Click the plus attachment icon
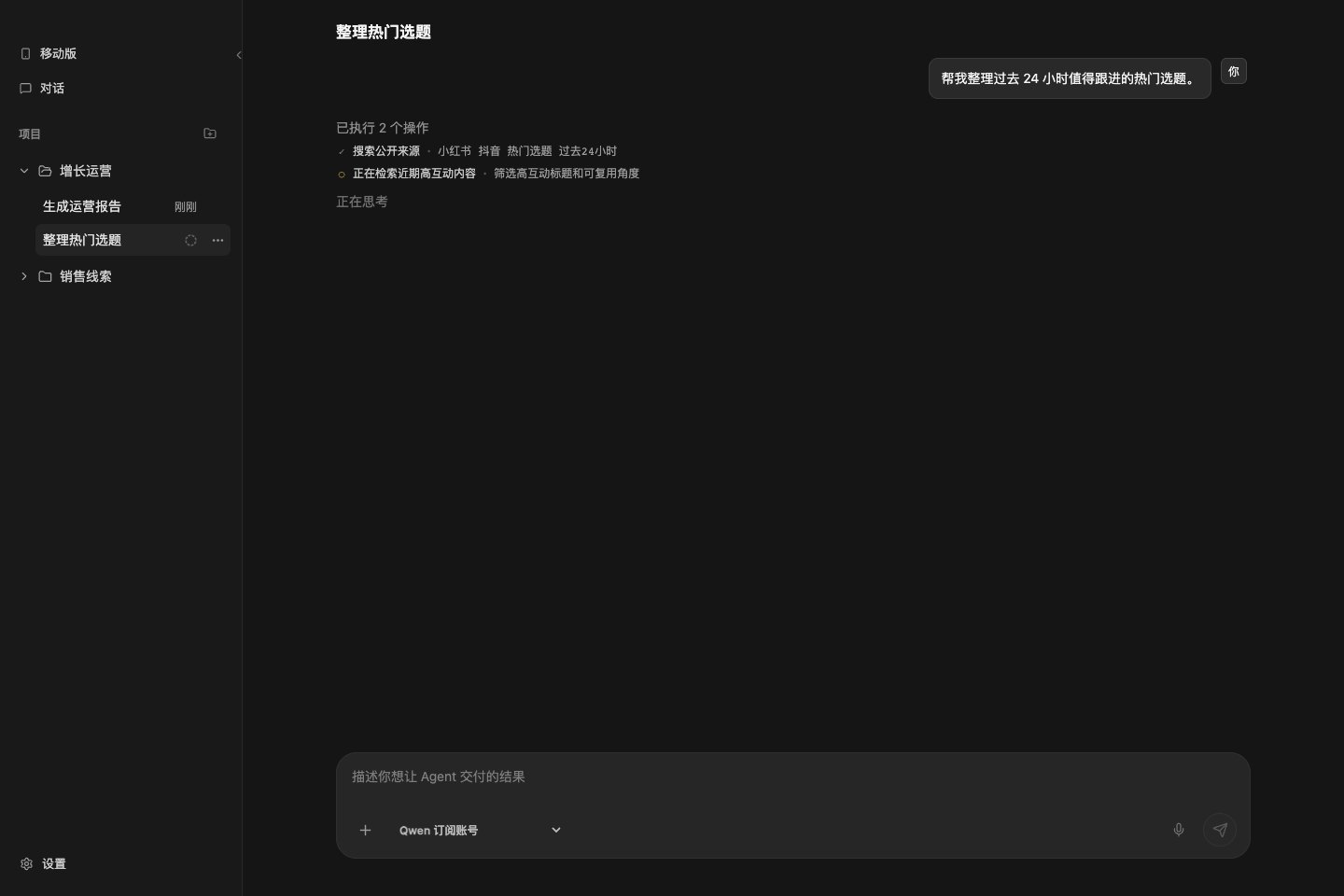The width and height of the screenshot is (1344, 896). (366, 830)
